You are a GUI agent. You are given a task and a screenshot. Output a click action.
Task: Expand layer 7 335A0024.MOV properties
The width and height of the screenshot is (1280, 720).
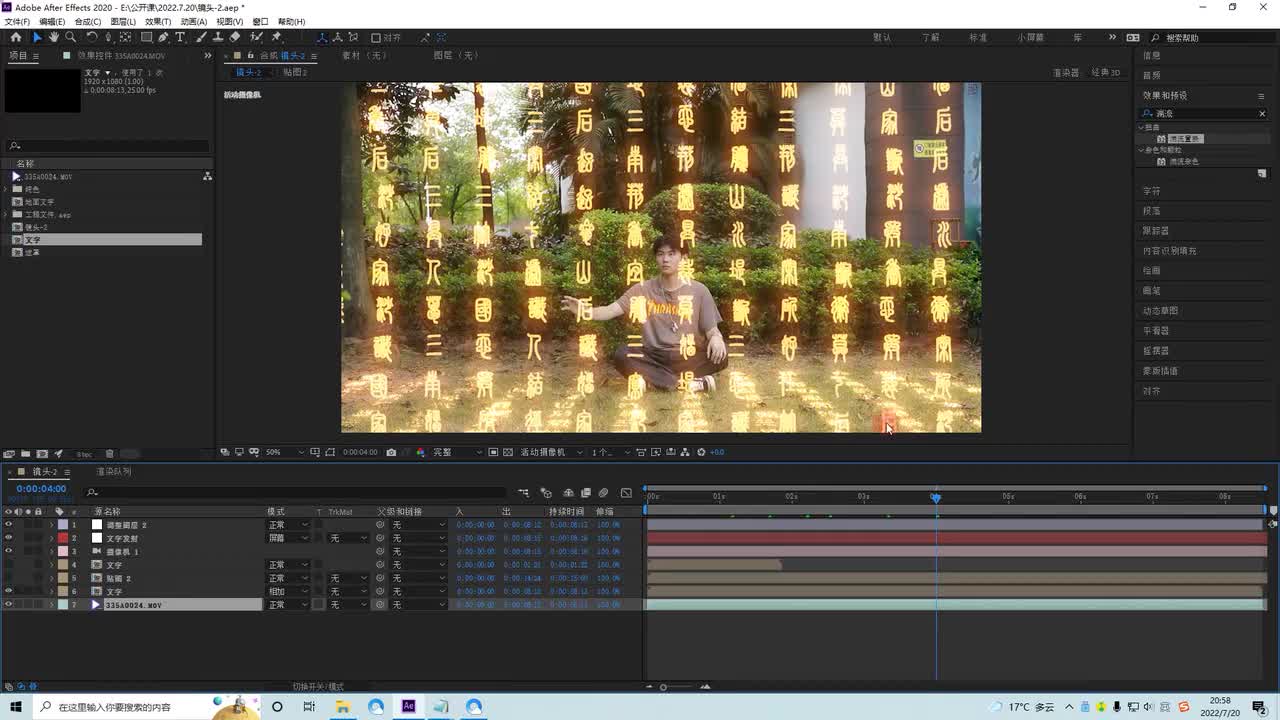(51, 605)
